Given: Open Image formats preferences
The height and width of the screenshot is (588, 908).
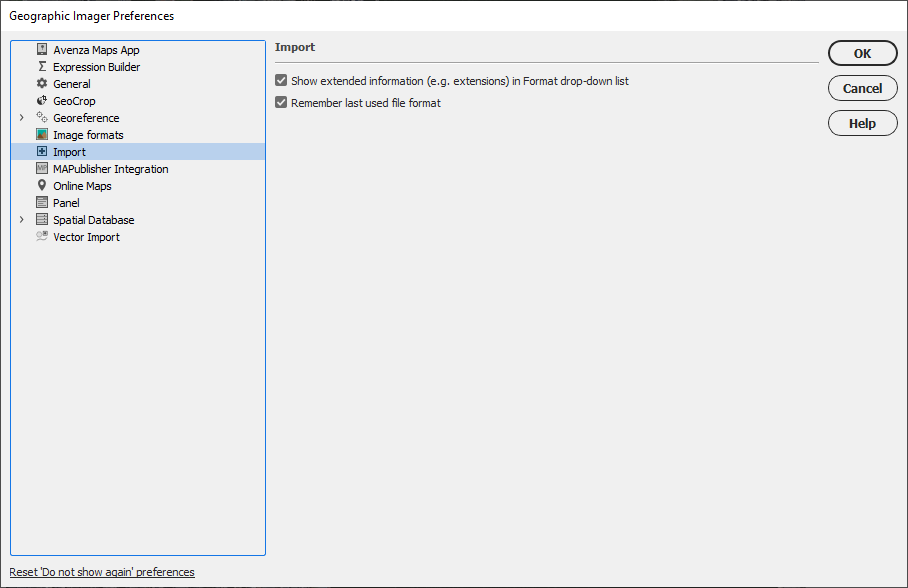Looking at the screenshot, I should [88, 135].
